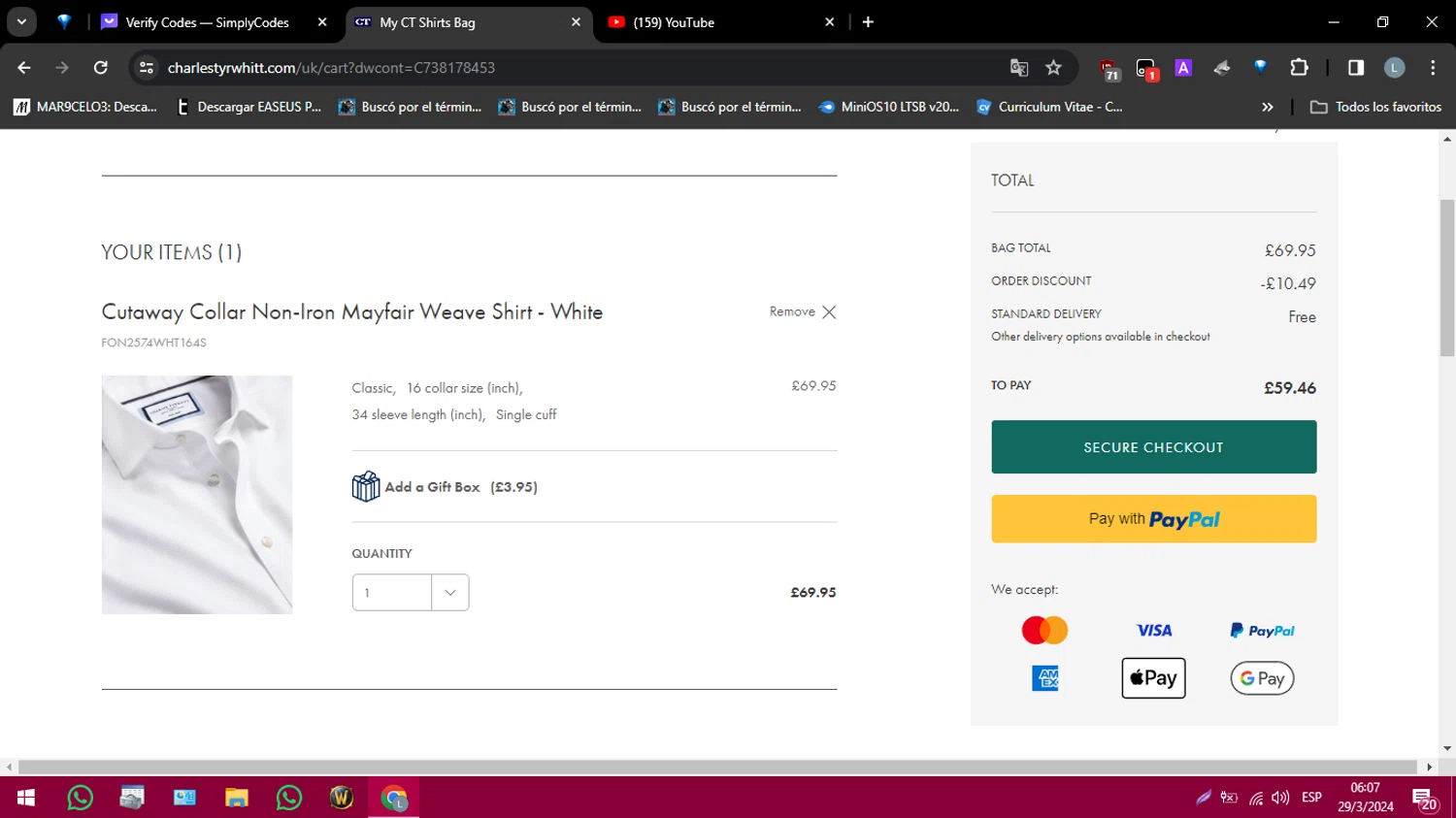The image size is (1456, 818).
Task: Pay with PayPal button
Action: pyautogui.click(x=1153, y=519)
